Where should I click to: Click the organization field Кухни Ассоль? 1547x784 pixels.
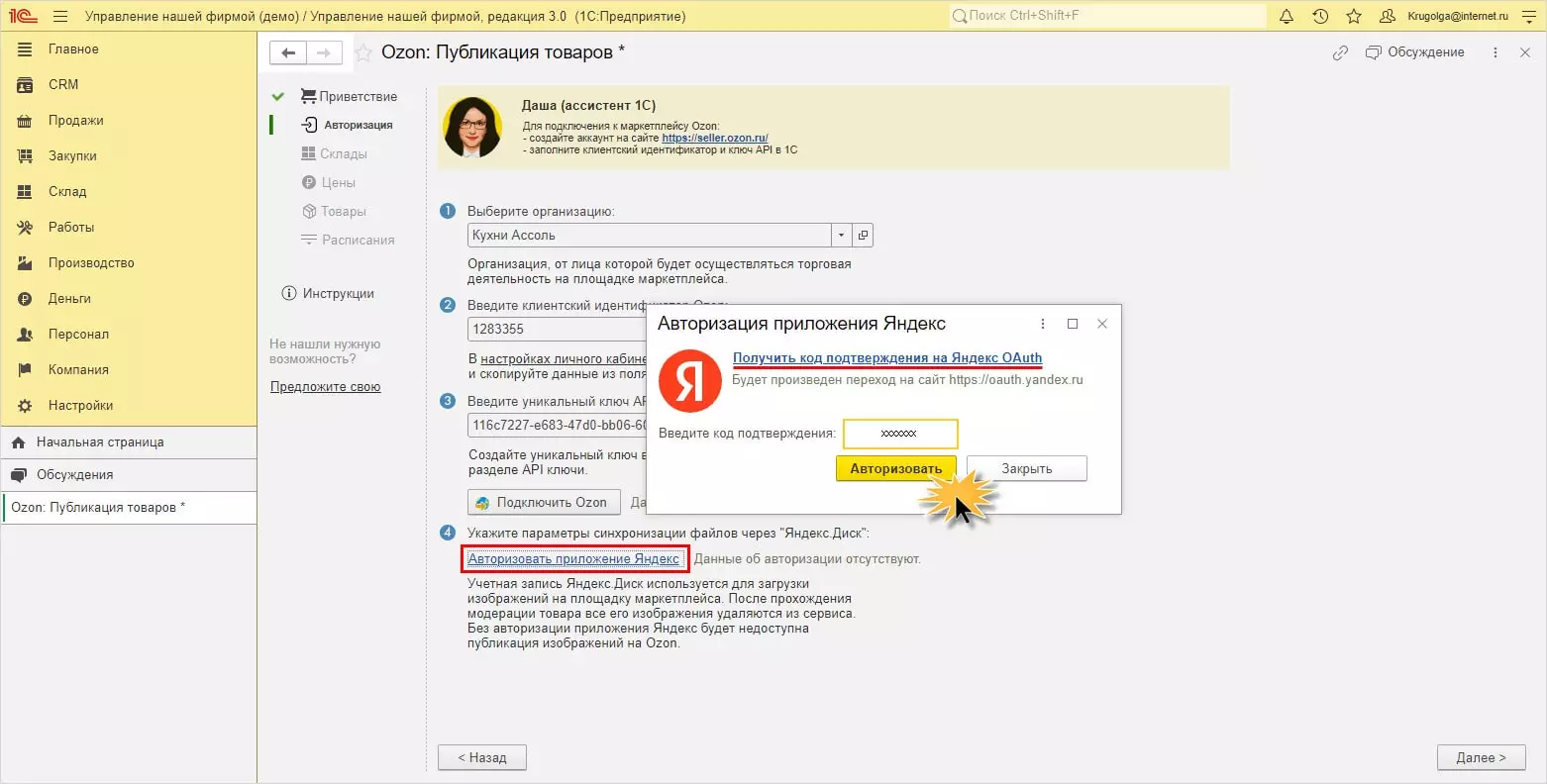pyautogui.click(x=650, y=236)
